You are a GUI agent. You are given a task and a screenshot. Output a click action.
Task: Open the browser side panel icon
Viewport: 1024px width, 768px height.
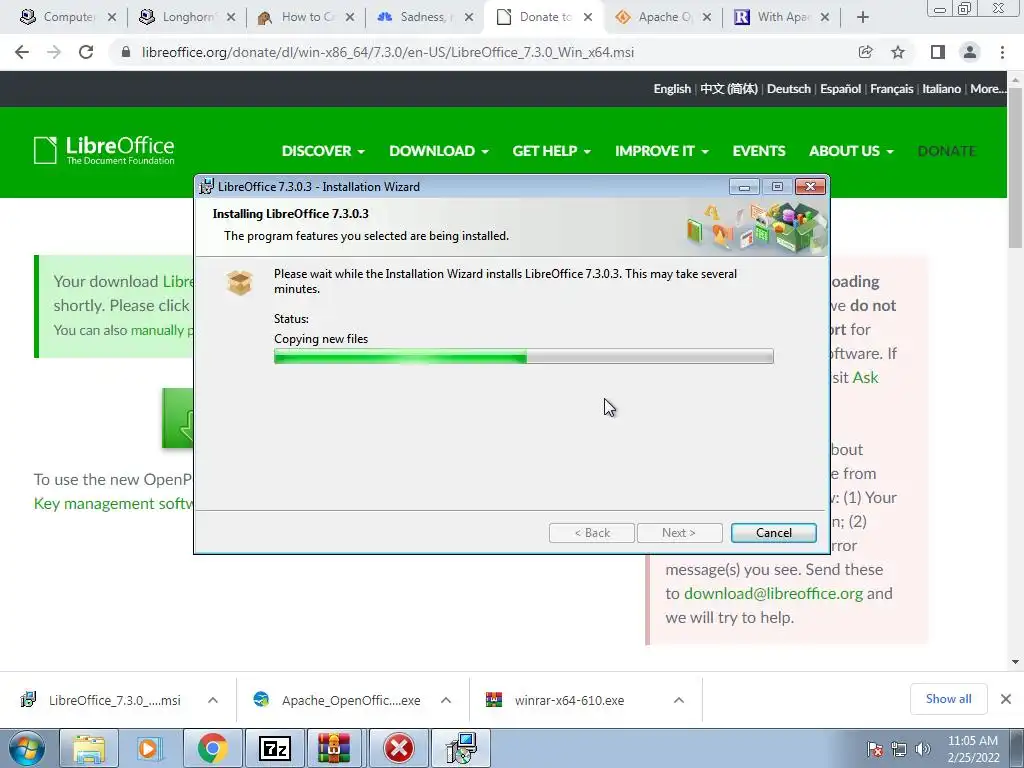coord(938,52)
